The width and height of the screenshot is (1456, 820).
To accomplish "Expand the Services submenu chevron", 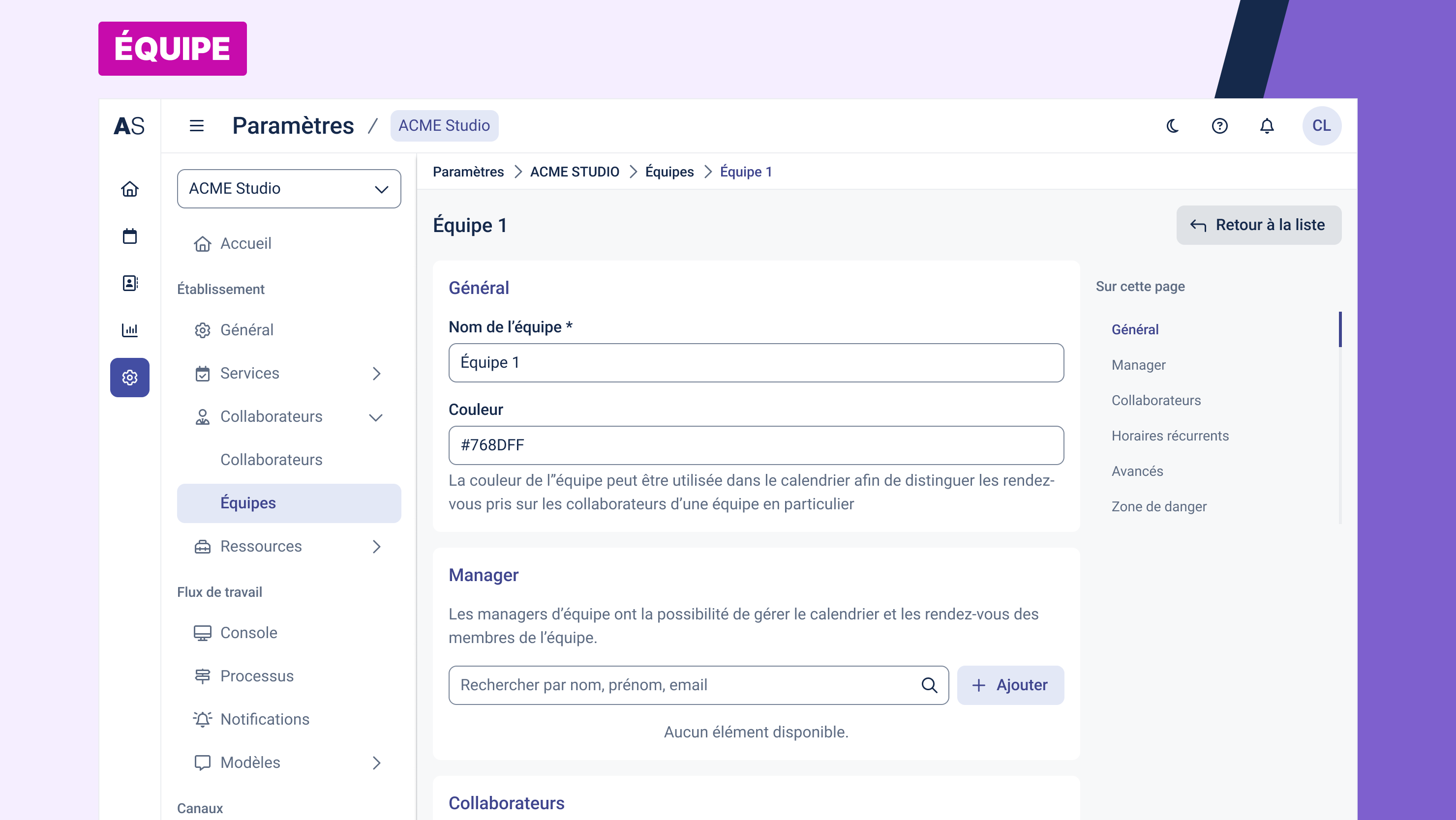I will pyautogui.click(x=376, y=373).
